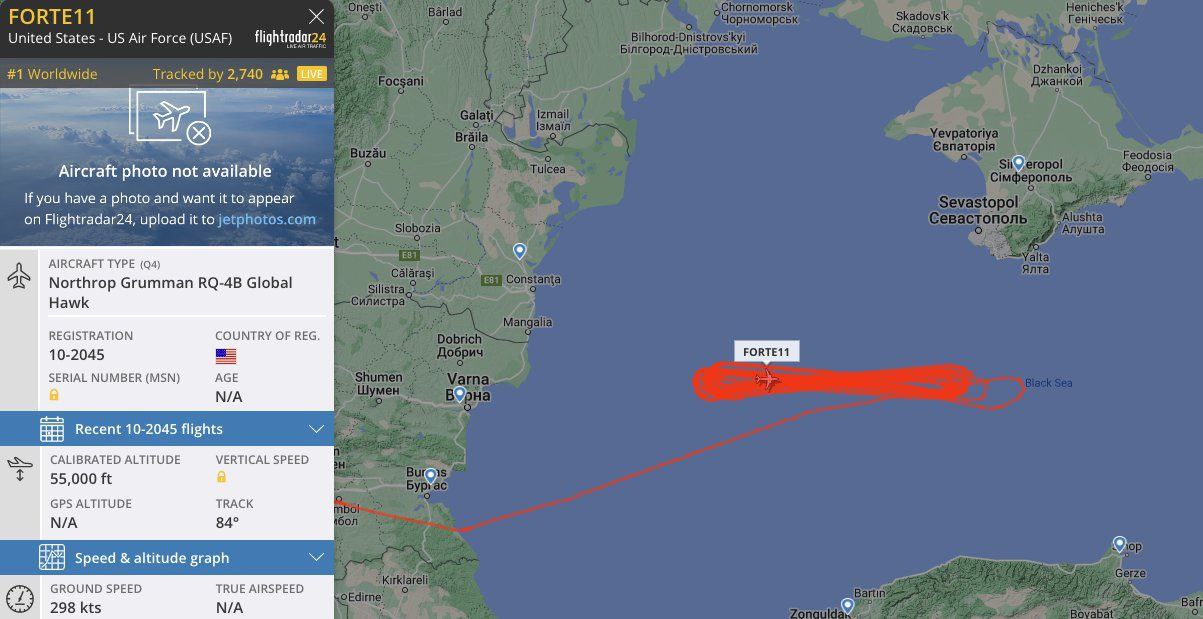Expand Speed & altitude graph chevron
Screen dimensions: 1203x619
tap(317, 558)
